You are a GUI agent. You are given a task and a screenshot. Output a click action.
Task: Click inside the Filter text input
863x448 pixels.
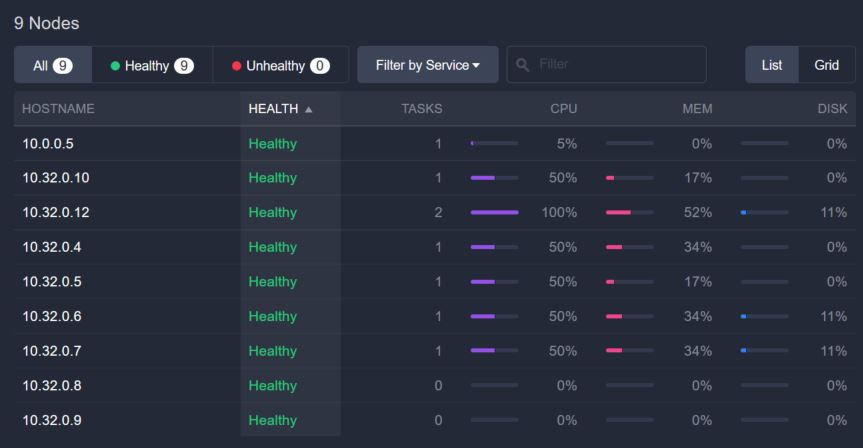coord(615,65)
